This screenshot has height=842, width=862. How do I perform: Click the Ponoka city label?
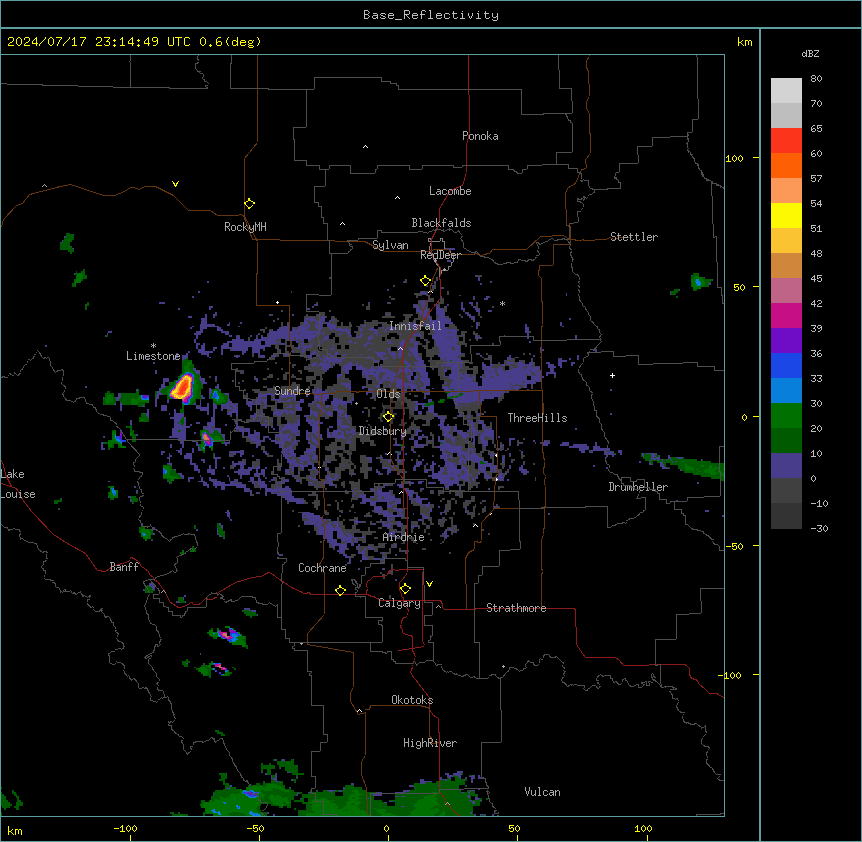click(480, 136)
